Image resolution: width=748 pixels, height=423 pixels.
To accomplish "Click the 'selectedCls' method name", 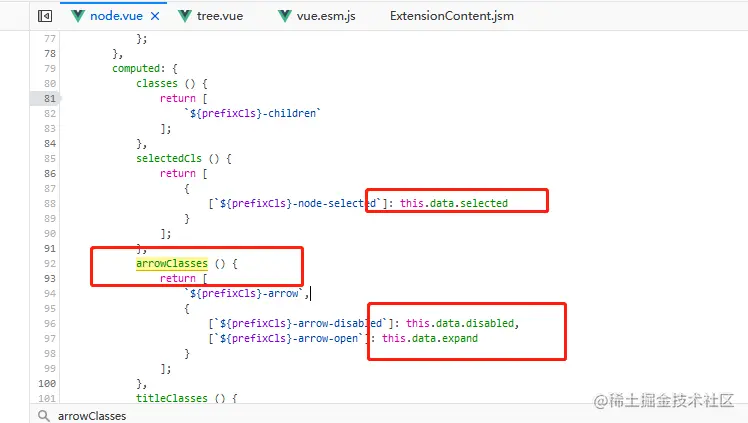I will coord(169,158).
